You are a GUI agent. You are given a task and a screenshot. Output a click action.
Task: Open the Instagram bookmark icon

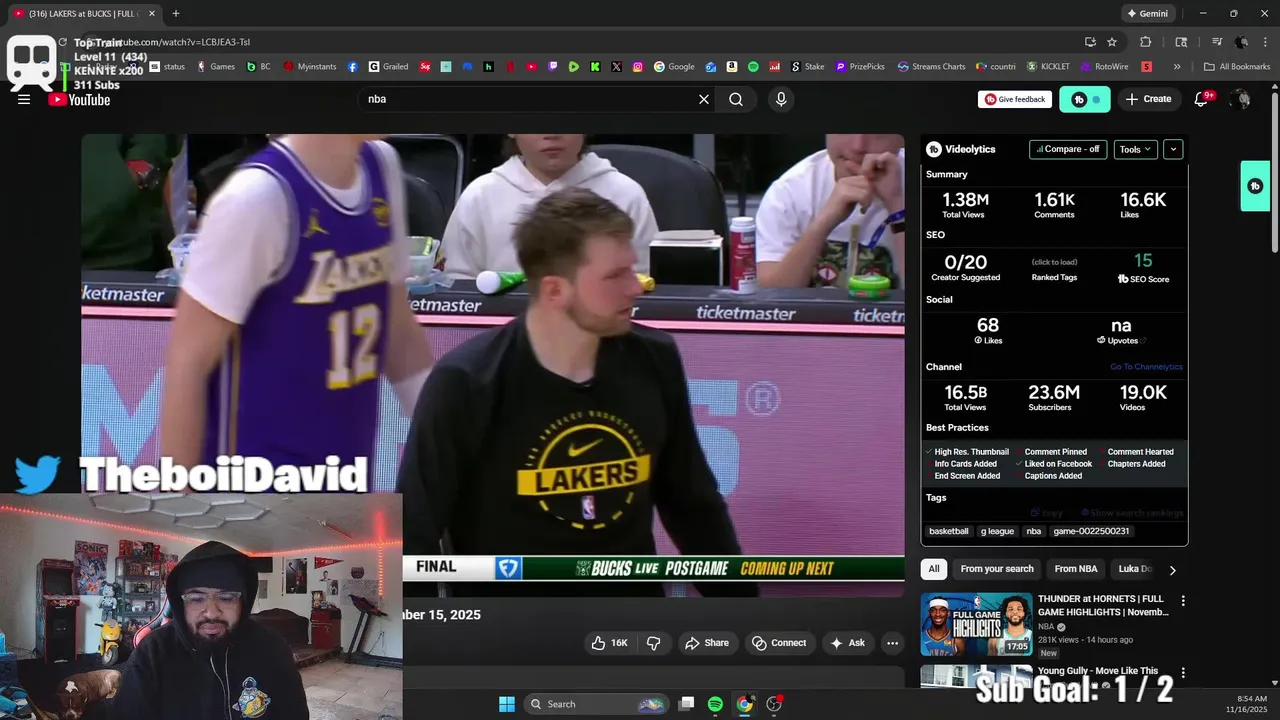(638, 67)
